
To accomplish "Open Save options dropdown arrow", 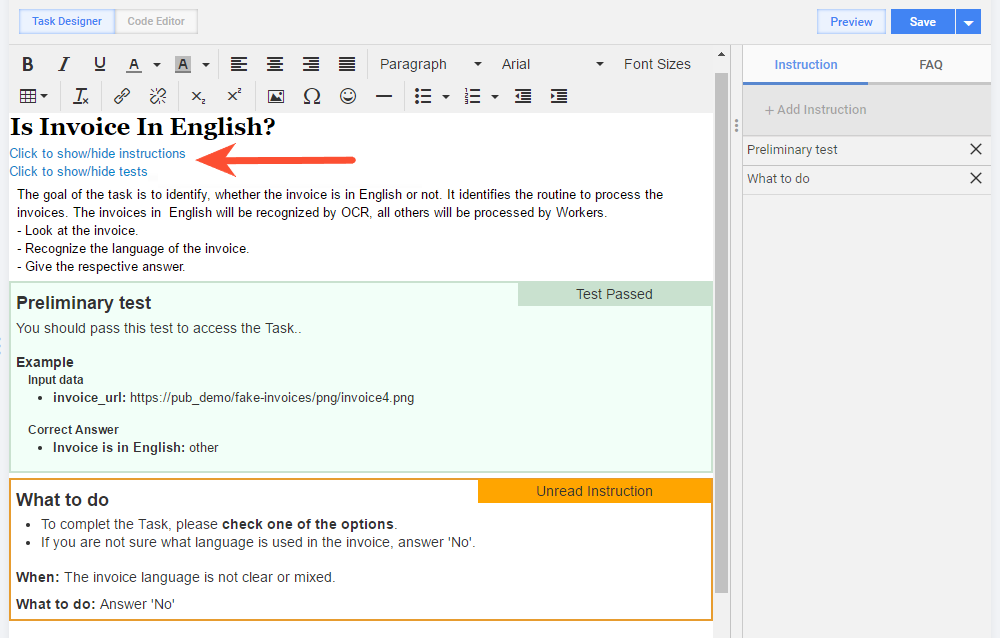I will tap(968, 22).
